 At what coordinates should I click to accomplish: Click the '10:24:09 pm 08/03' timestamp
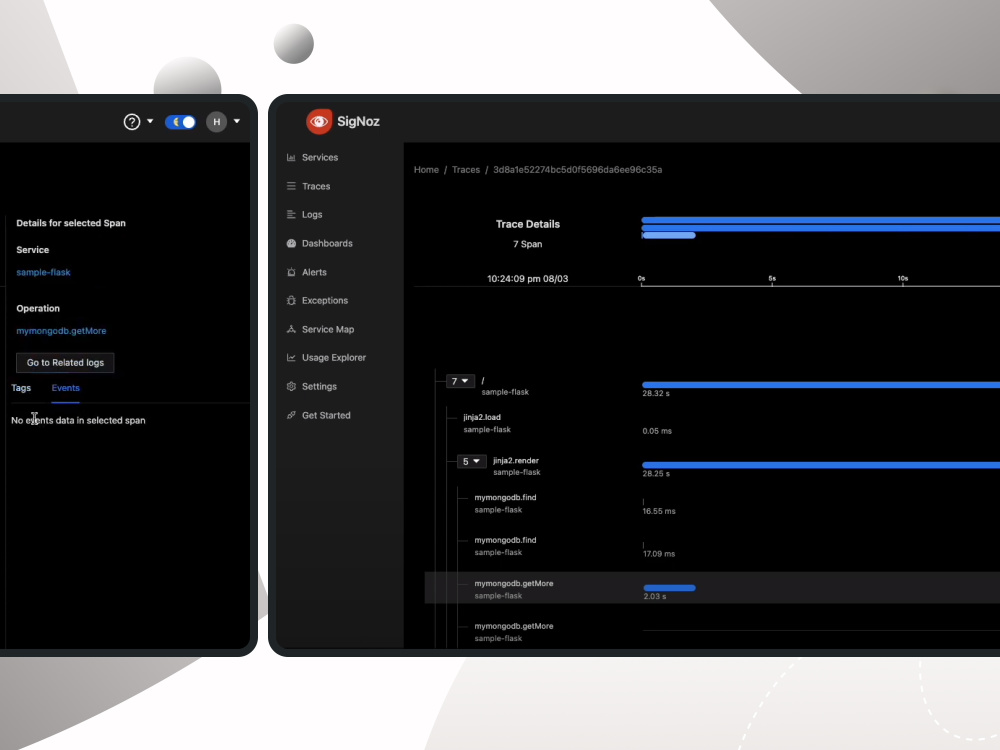coord(527,279)
